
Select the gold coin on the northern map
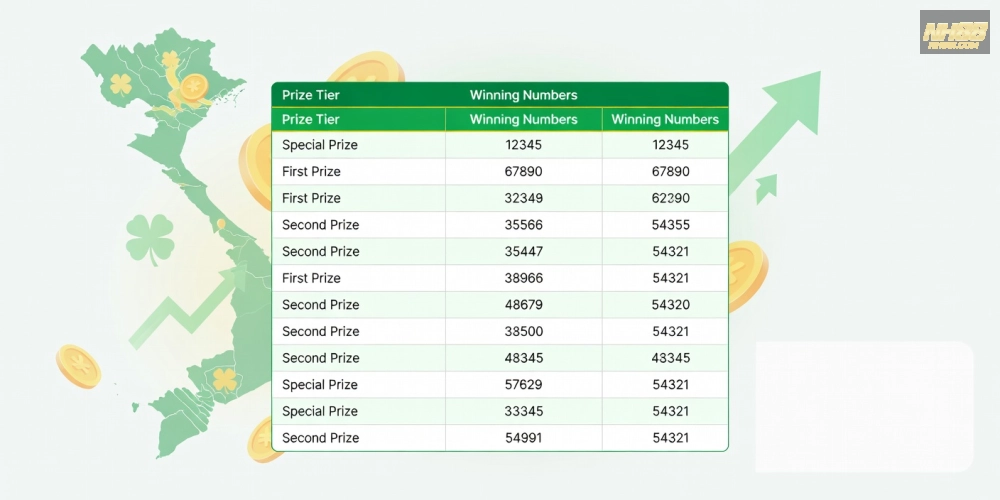pyautogui.click(x=194, y=87)
